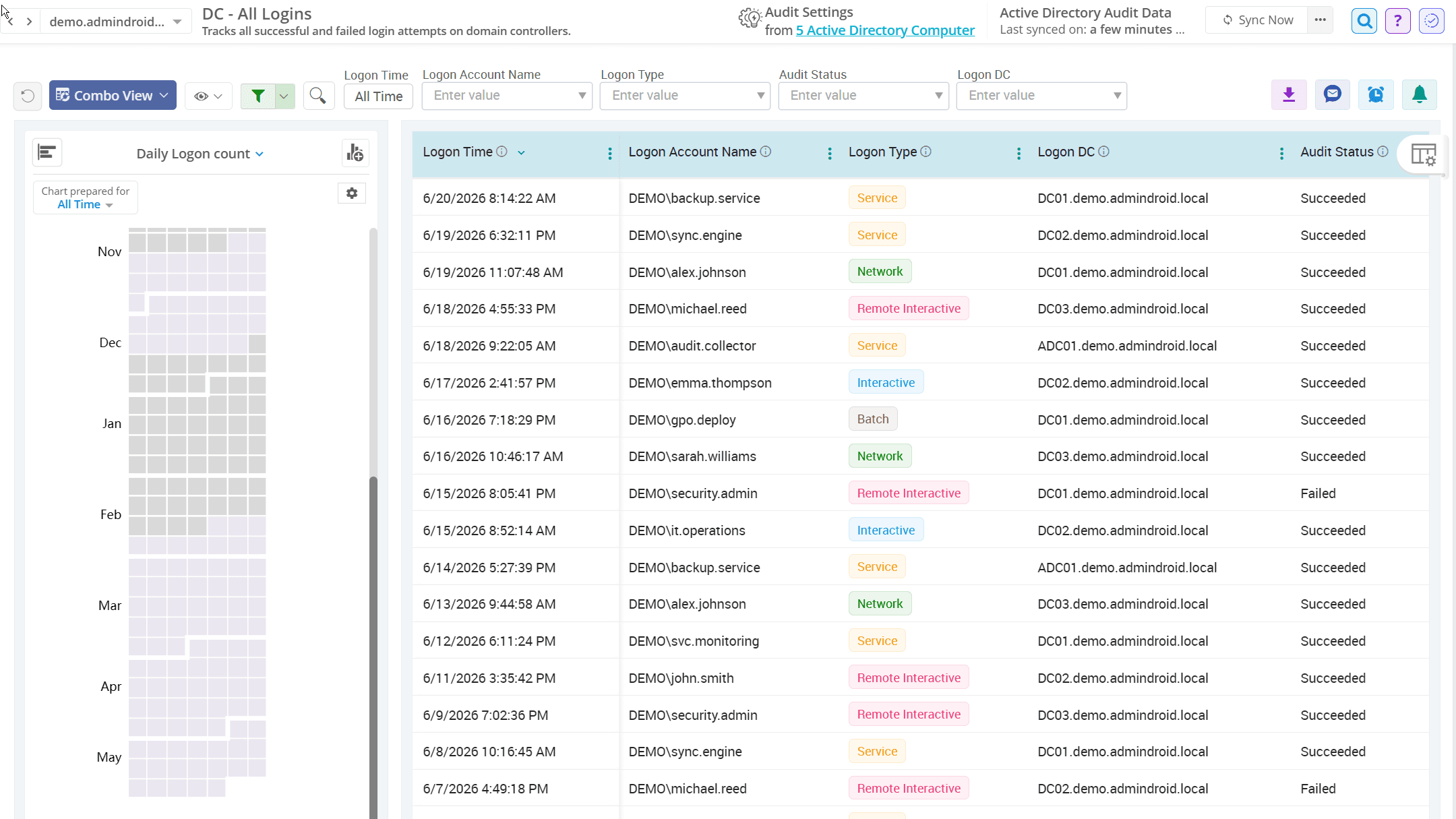Click the refresh report icon
This screenshot has width=1456, height=819.
tap(28, 96)
